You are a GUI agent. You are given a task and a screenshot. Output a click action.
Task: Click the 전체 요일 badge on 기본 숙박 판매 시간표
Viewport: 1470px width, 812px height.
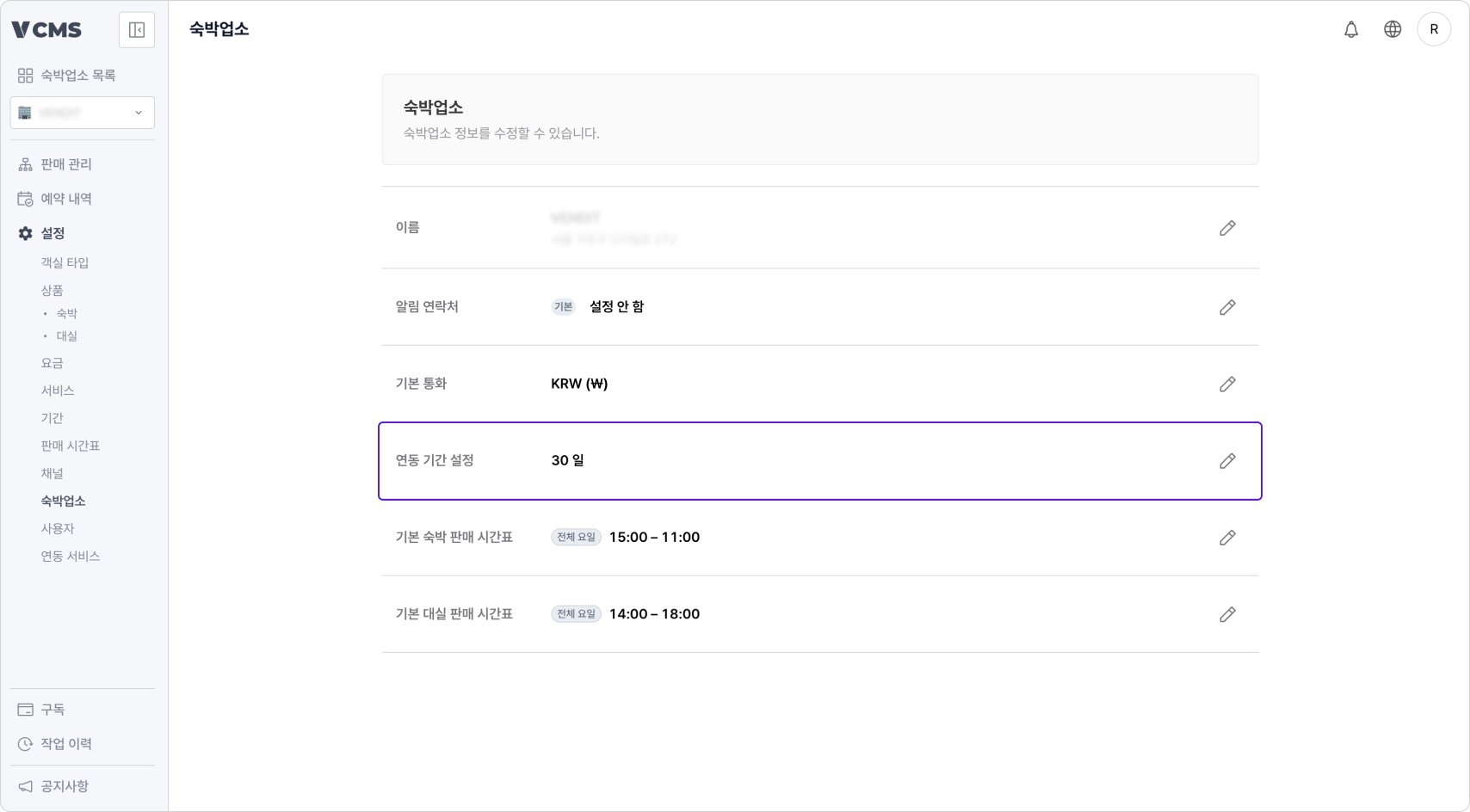[575, 537]
